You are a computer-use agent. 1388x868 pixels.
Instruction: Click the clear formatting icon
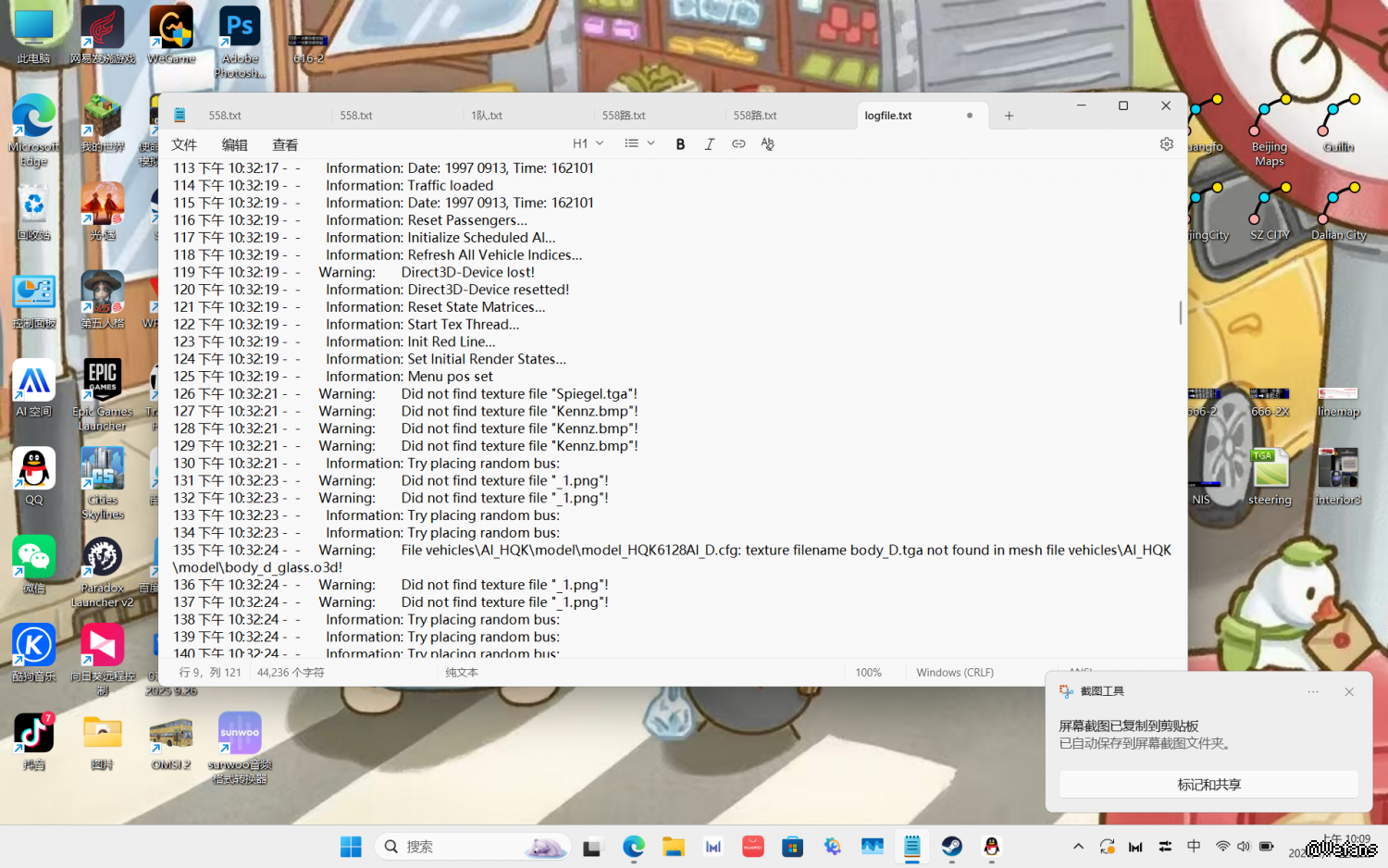(767, 144)
